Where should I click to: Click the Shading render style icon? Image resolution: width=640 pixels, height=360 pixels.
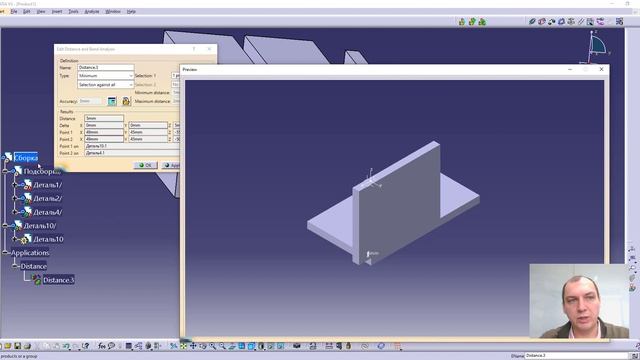tap(261, 346)
